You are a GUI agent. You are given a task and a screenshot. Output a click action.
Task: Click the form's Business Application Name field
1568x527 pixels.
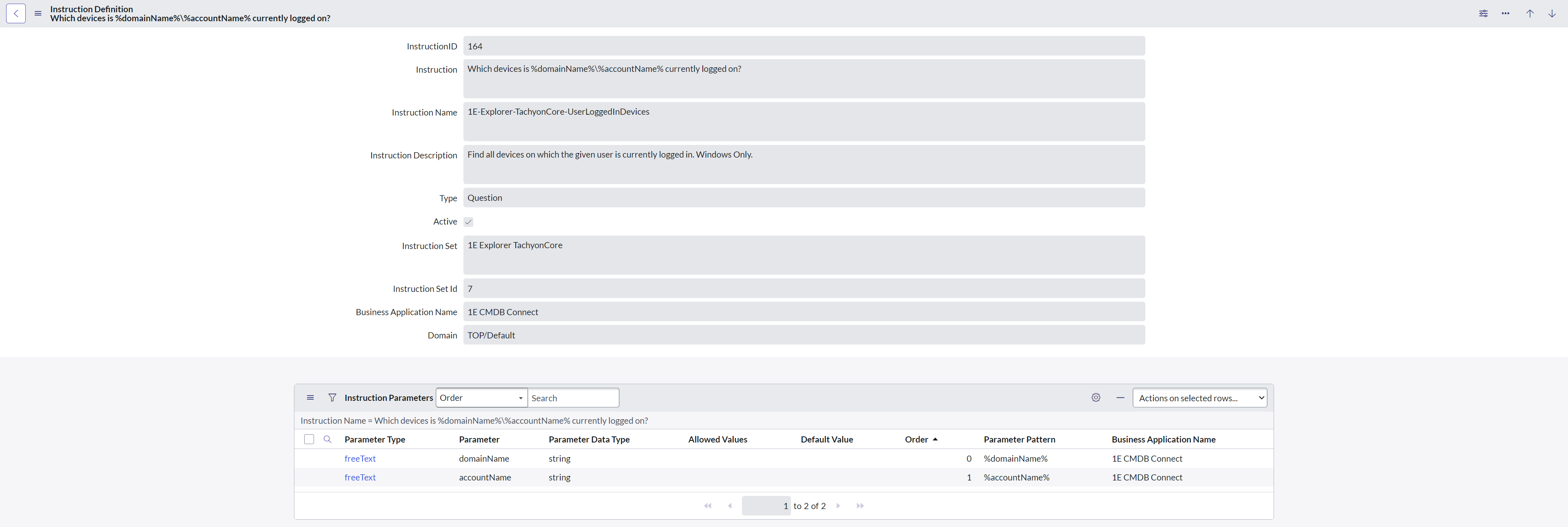pos(804,312)
